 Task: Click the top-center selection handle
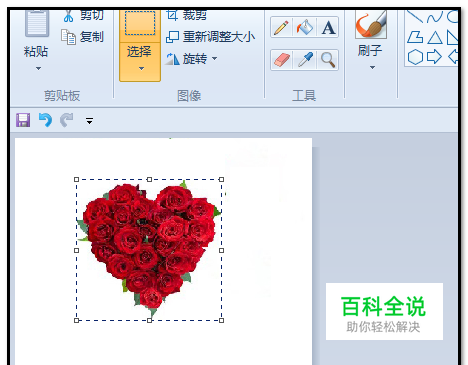point(149,179)
